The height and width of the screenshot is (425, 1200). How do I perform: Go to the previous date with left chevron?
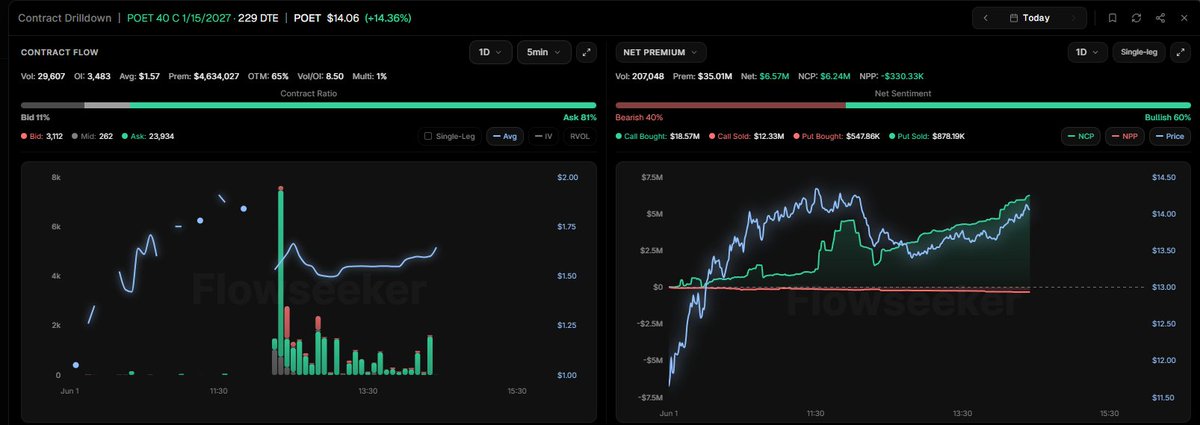986,18
